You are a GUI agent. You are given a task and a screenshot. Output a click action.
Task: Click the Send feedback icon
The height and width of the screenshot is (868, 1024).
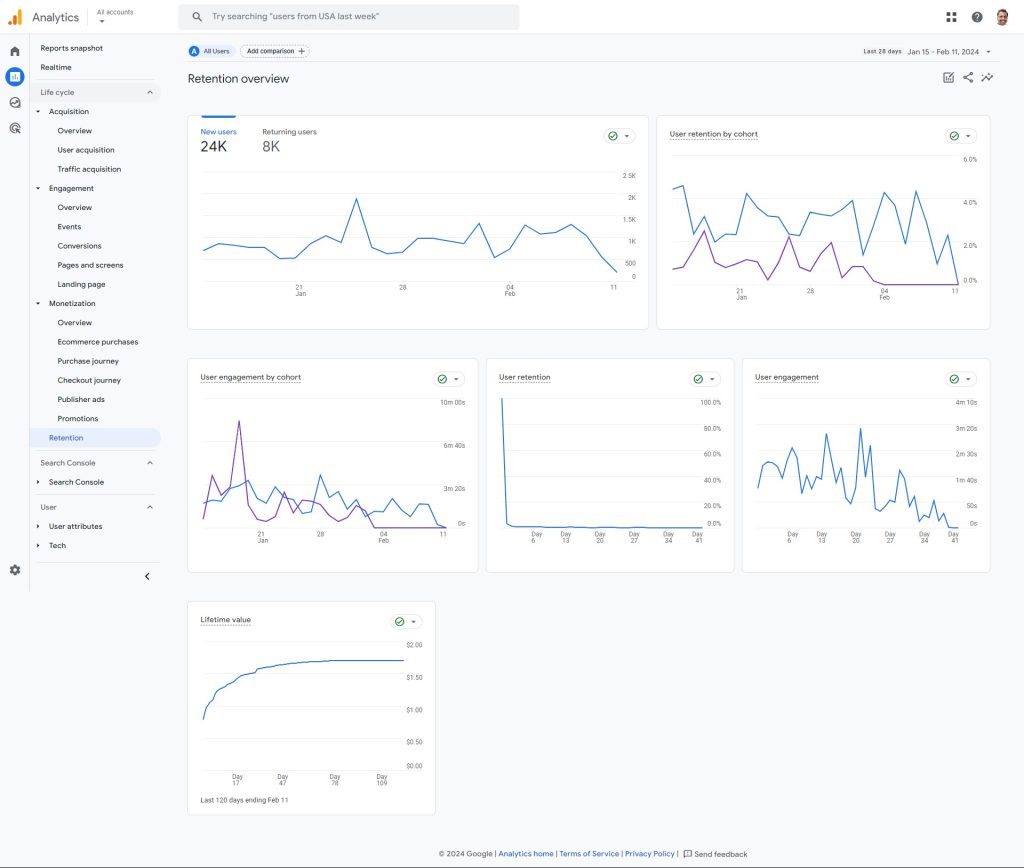[x=688, y=854]
